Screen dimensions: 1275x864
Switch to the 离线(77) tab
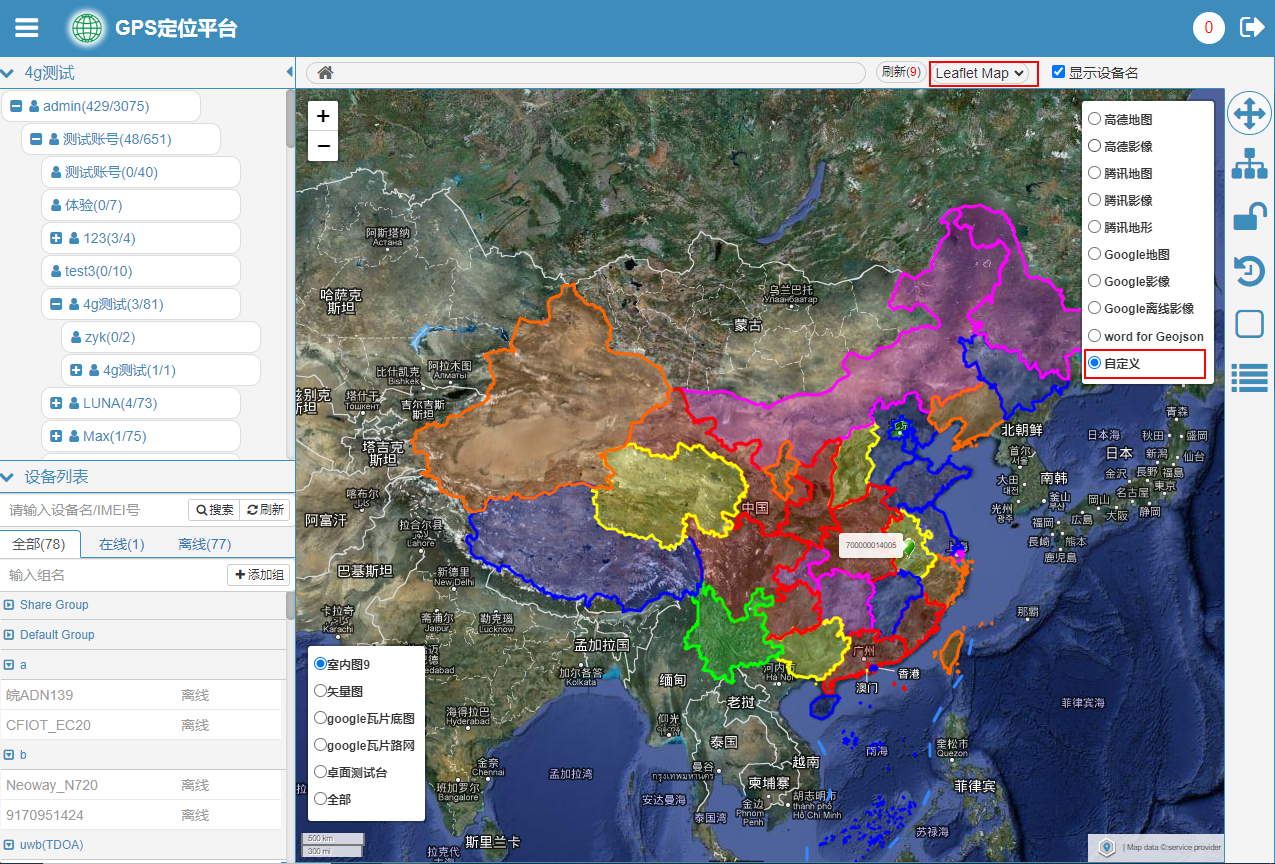204,544
